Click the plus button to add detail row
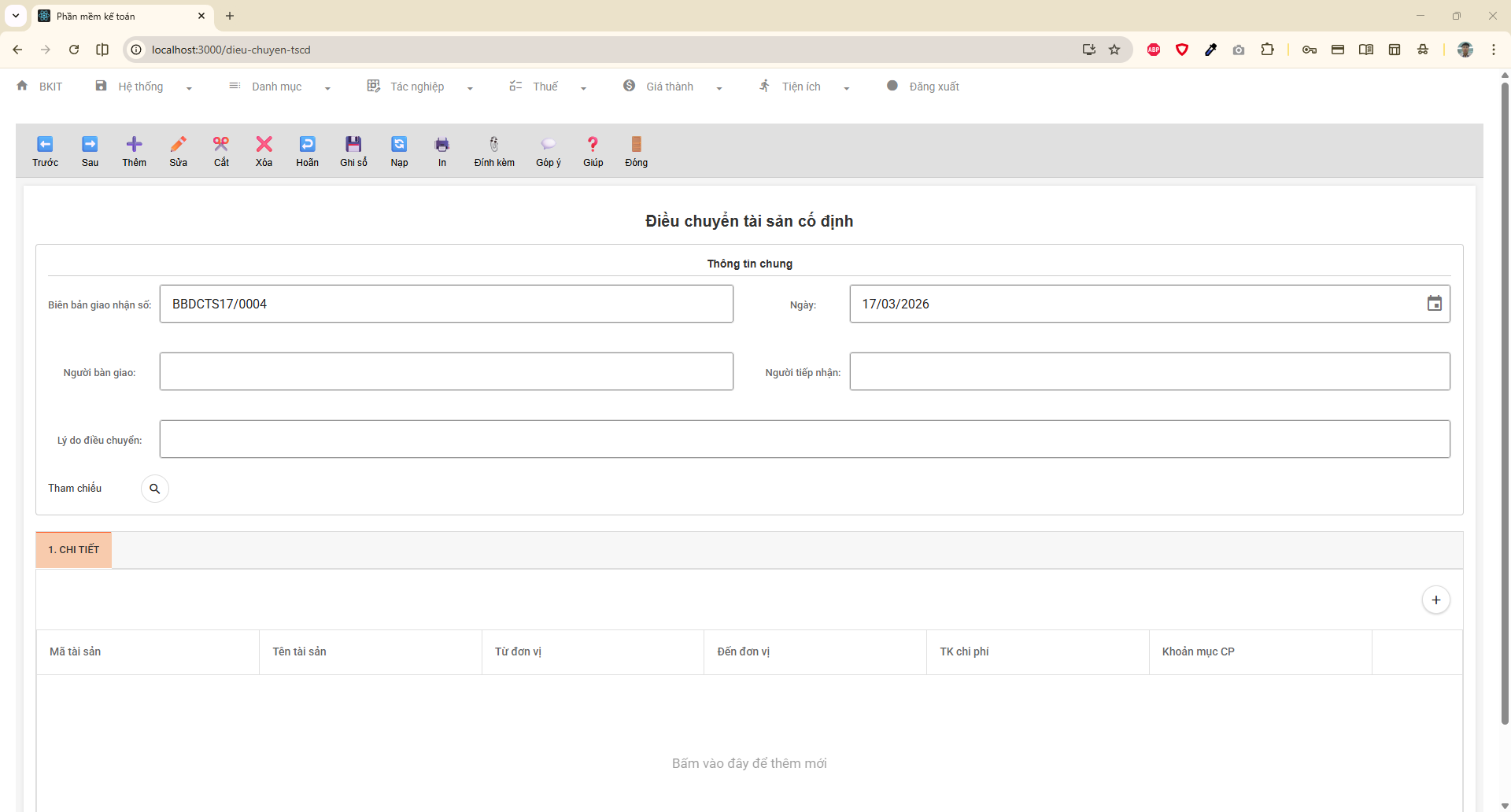This screenshot has height=812, width=1511. click(x=1435, y=600)
